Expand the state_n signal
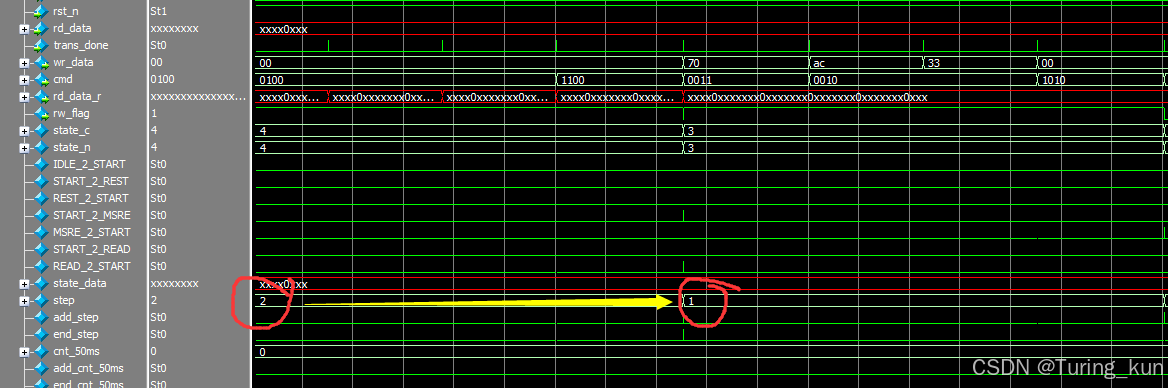1168x388 pixels. [25, 149]
